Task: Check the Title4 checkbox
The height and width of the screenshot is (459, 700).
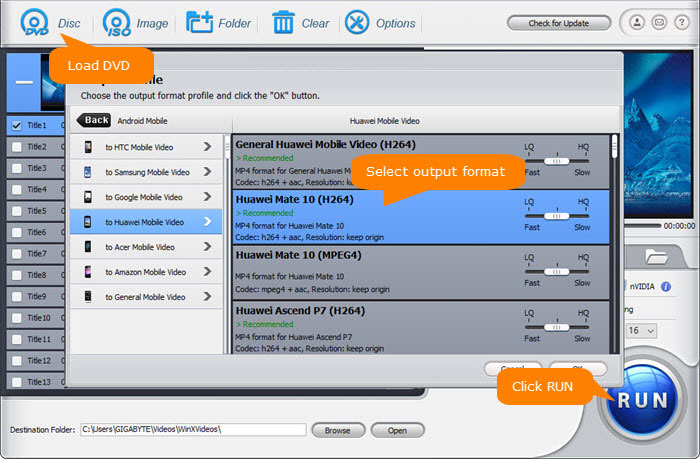Action: 17,190
